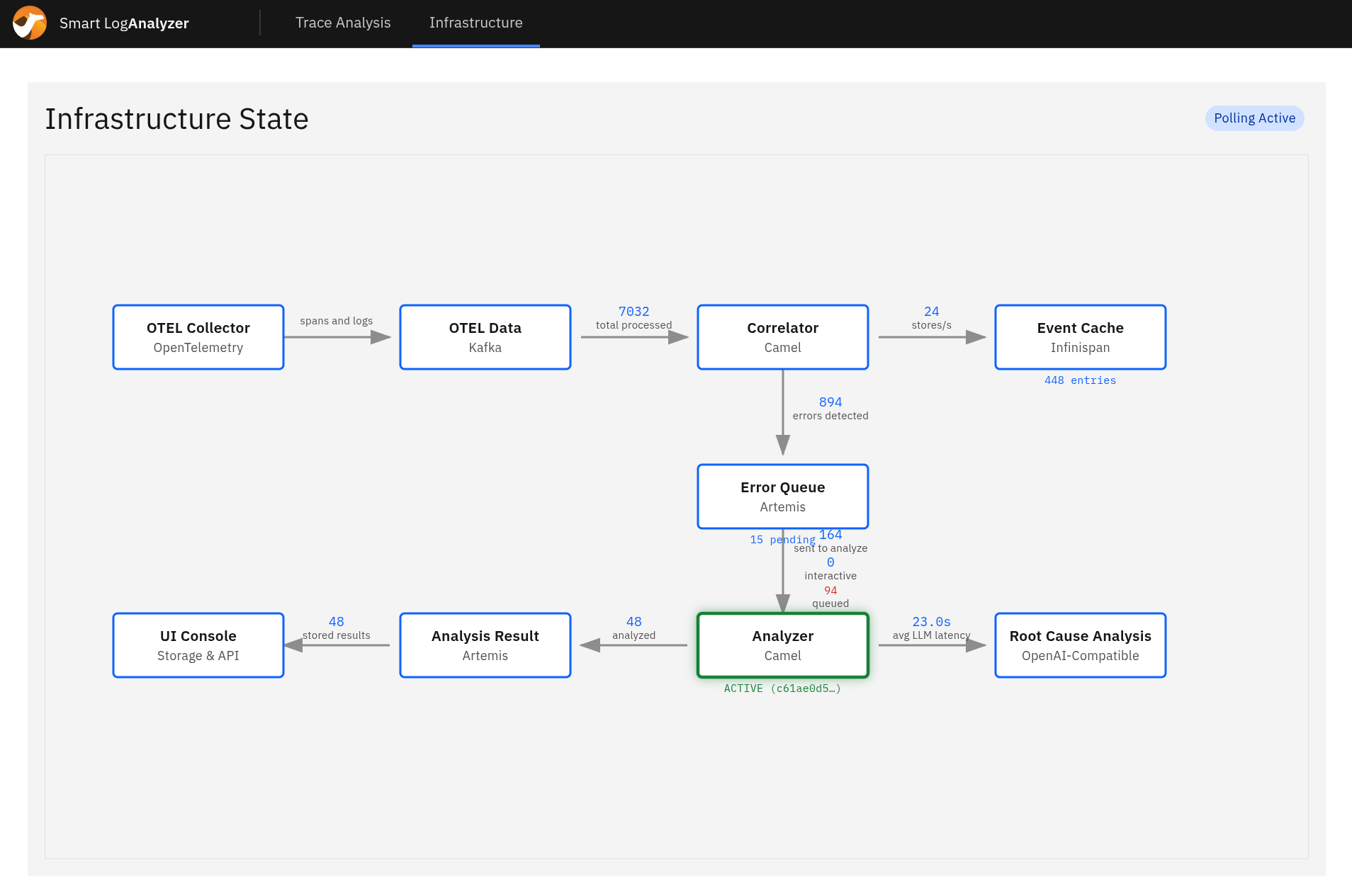Click the '15 pending' label
This screenshot has width=1352, height=896.
click(x=783, y=540)
